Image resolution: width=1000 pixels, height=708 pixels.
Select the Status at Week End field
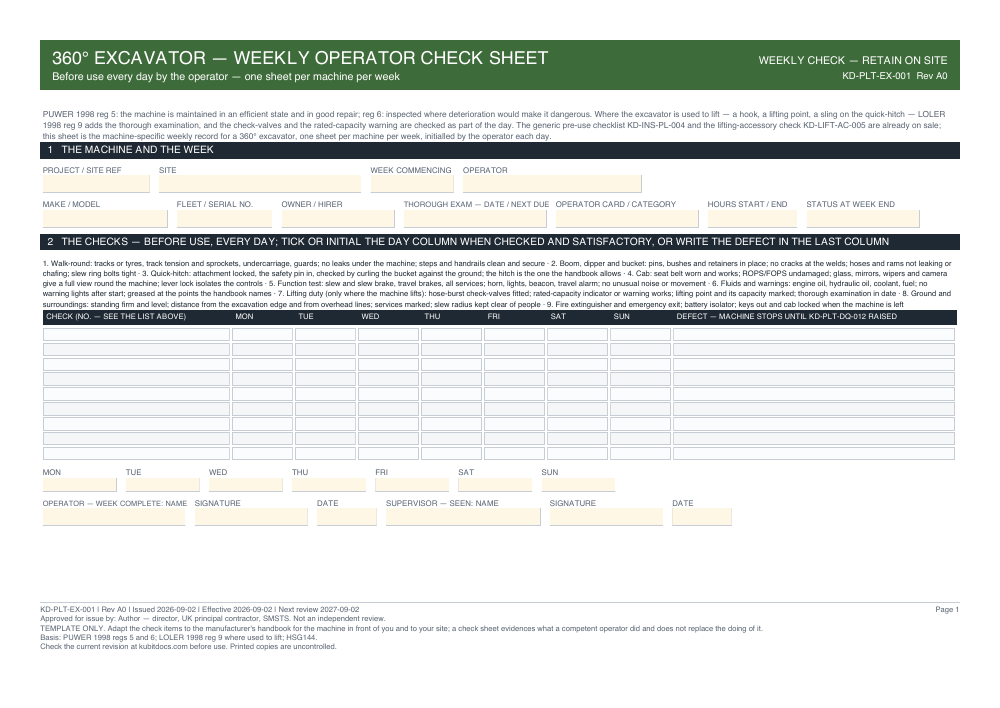862,218
